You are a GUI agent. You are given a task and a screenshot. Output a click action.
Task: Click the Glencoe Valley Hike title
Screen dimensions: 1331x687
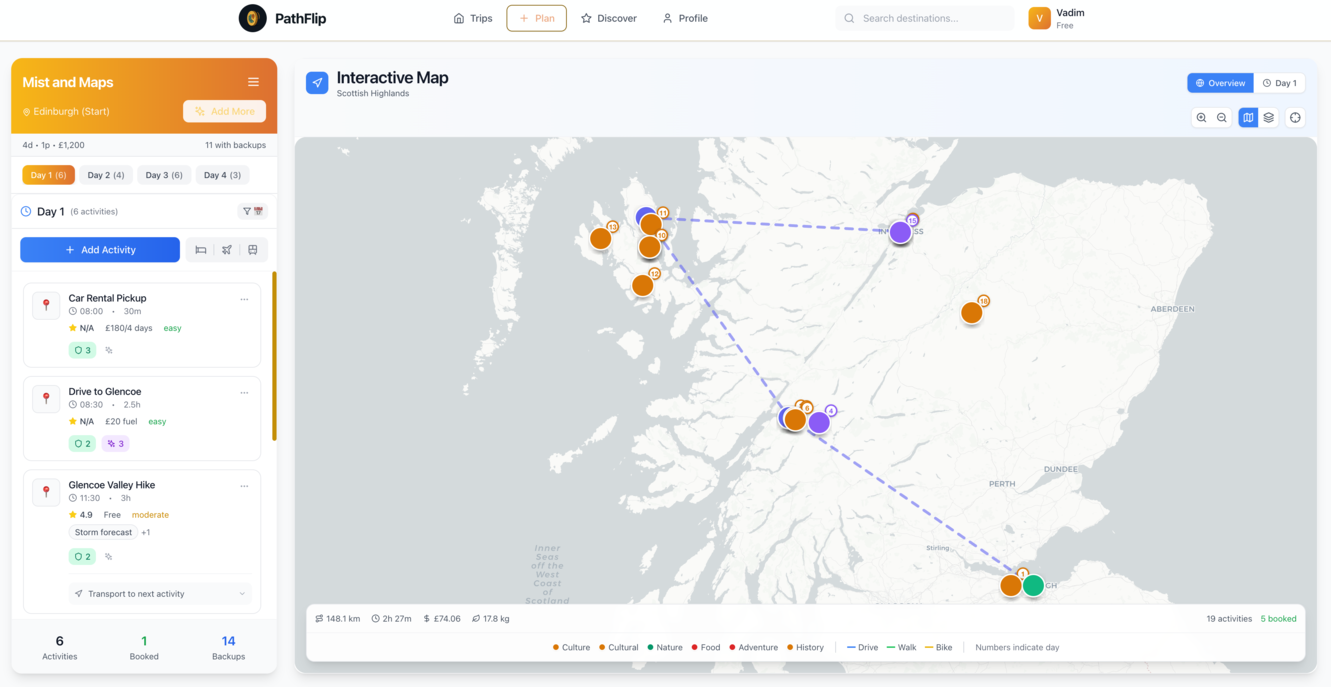[x=112, y=485]
